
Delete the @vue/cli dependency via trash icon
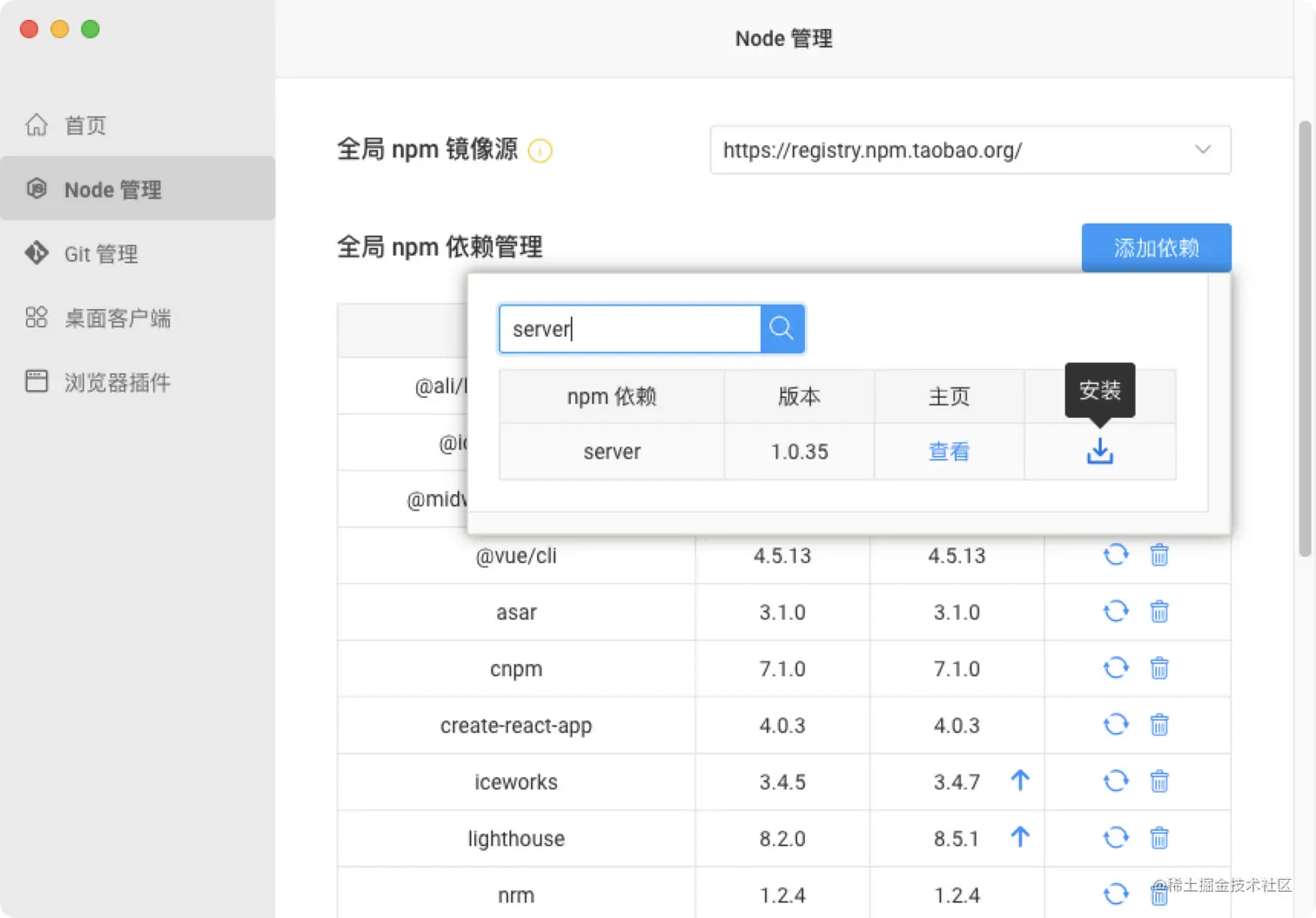click(x=1159, y=554)
